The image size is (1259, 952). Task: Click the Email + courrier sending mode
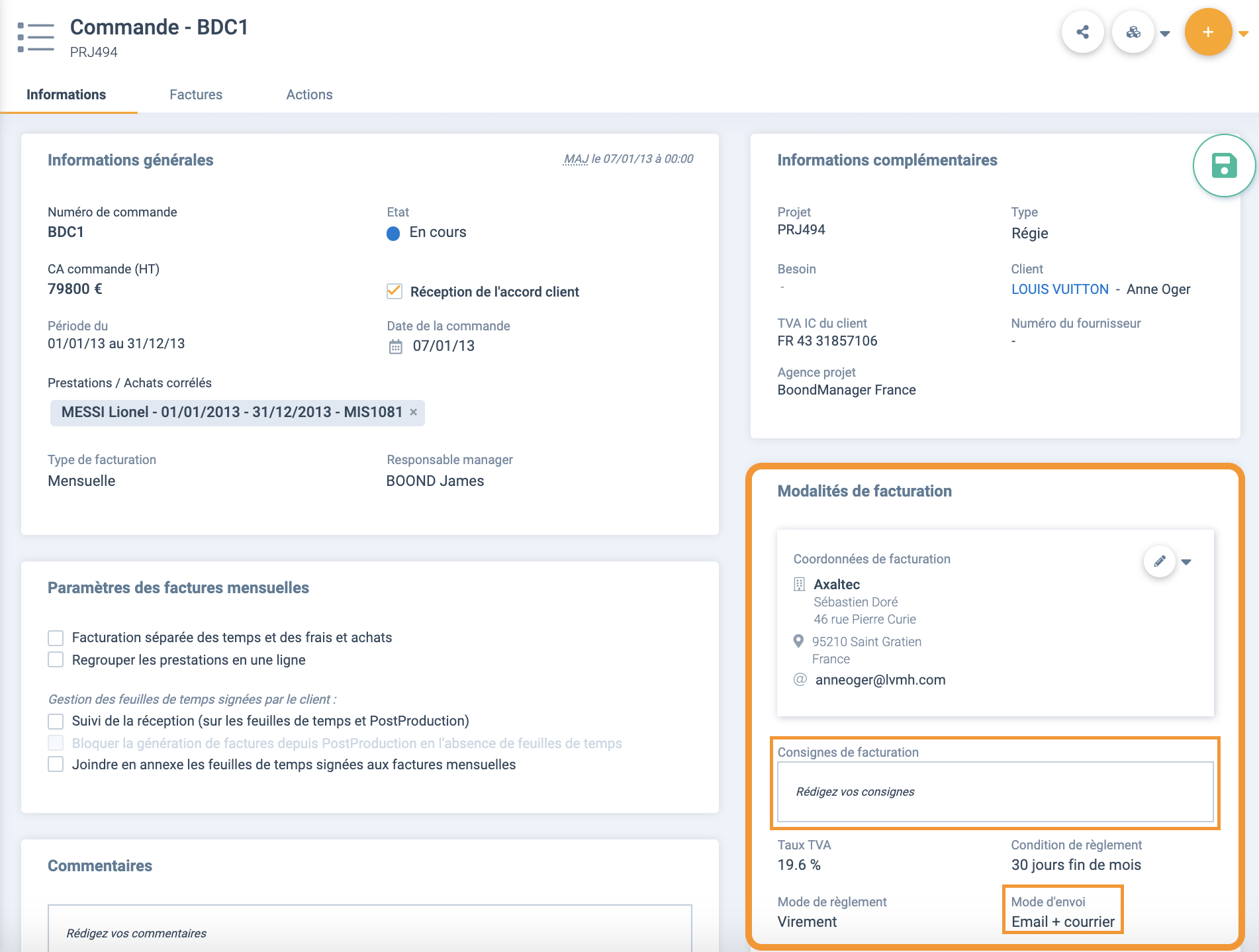tap(1063, 922)
